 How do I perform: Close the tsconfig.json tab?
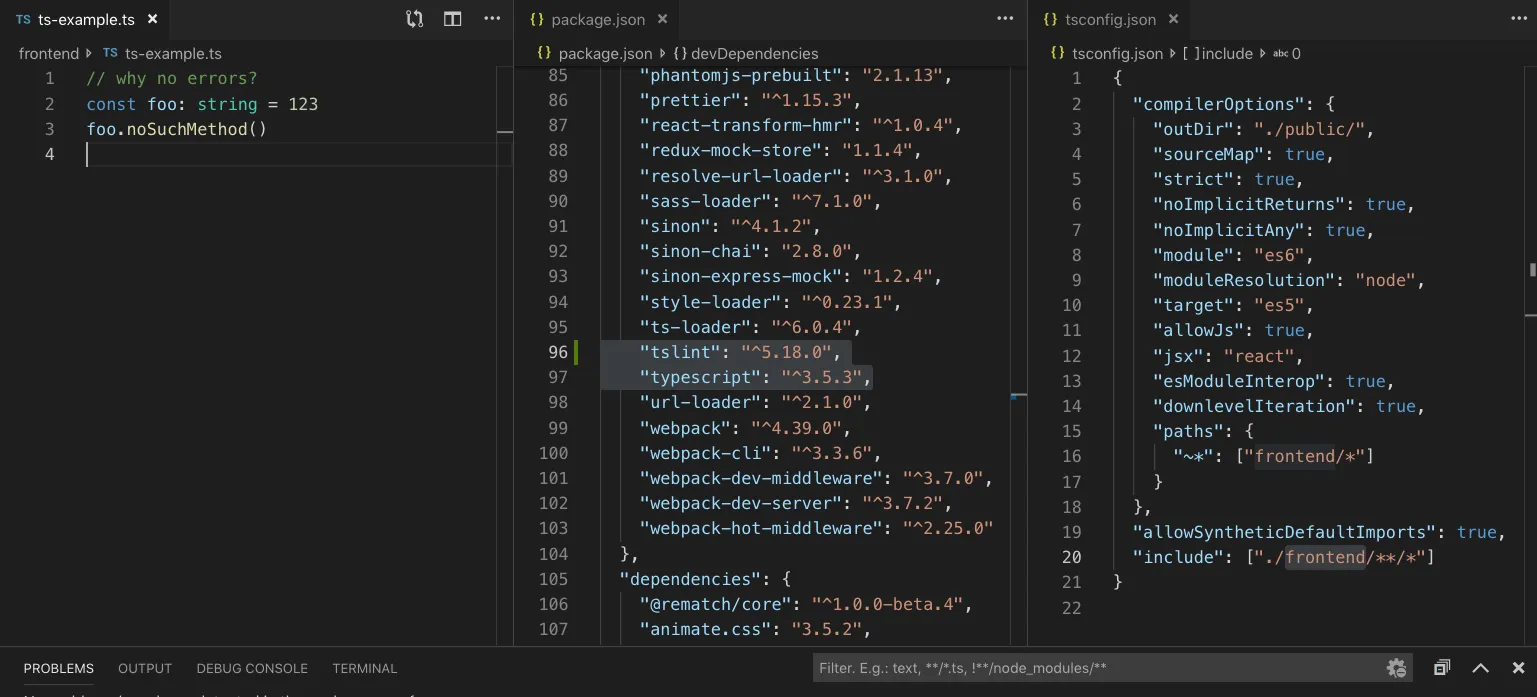tap(1174, 19)
